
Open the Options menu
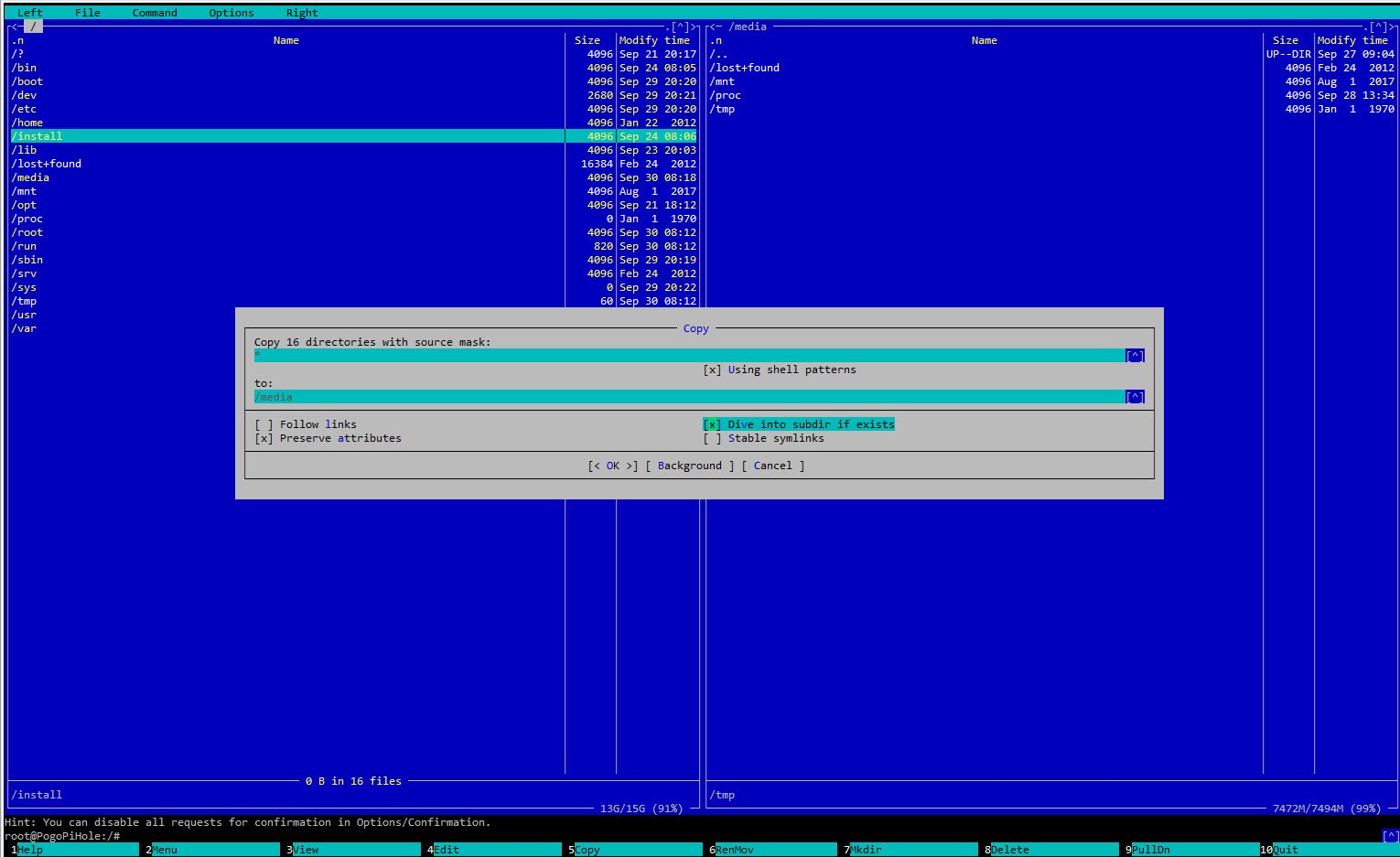click(x=232, y=13)
